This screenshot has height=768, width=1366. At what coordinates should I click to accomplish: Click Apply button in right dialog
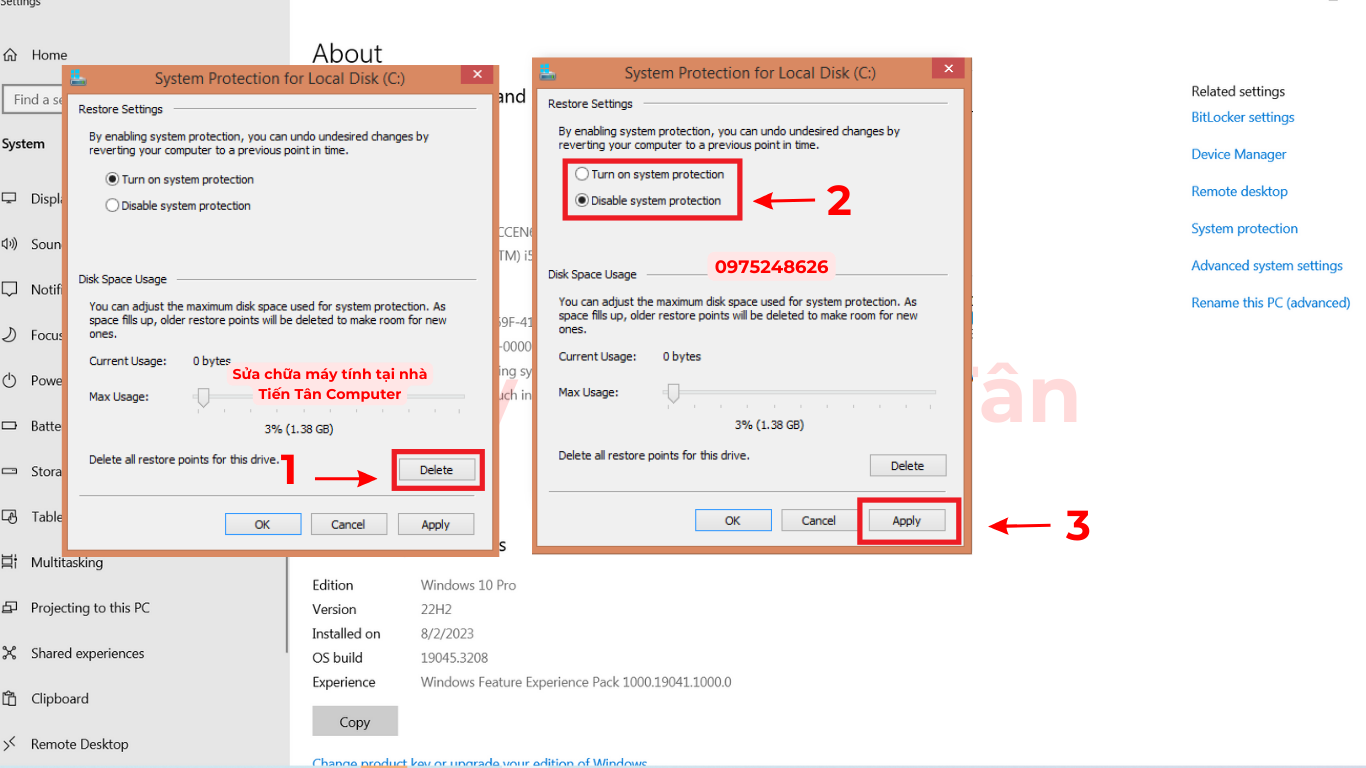tap(907, 520)
